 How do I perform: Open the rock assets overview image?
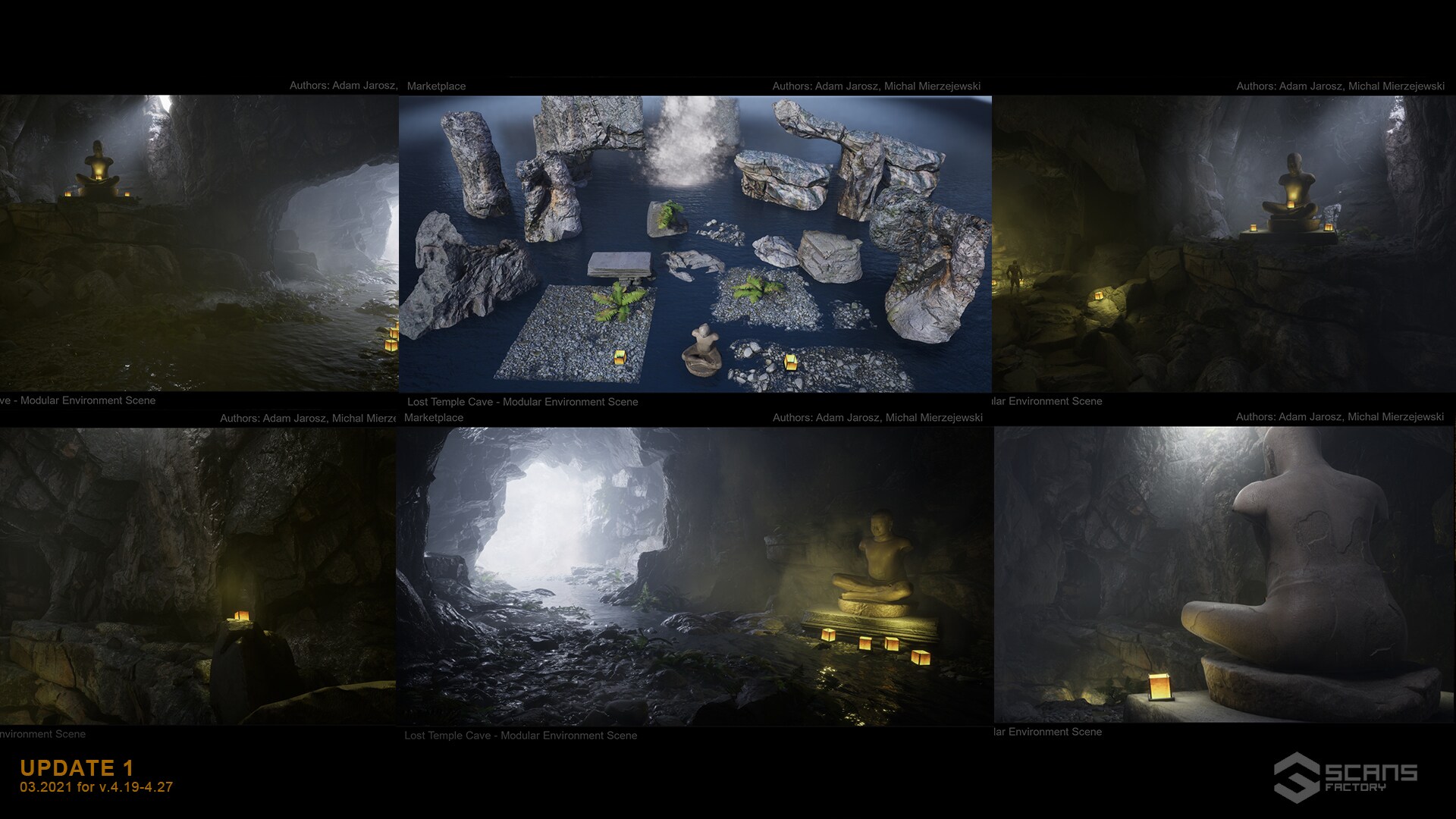[695, 243]
